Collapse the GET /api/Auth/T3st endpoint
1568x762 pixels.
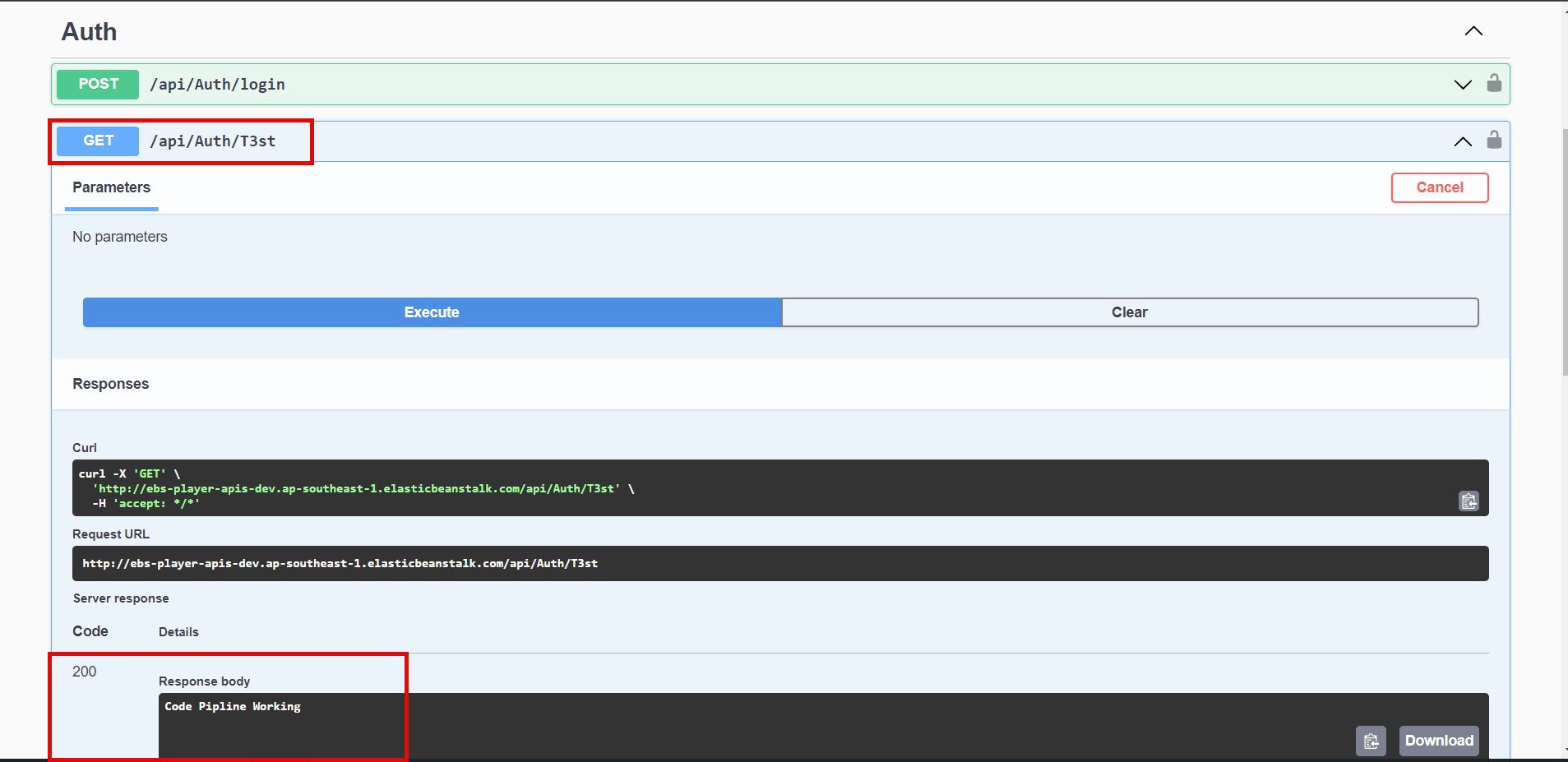click(1463, 141)
